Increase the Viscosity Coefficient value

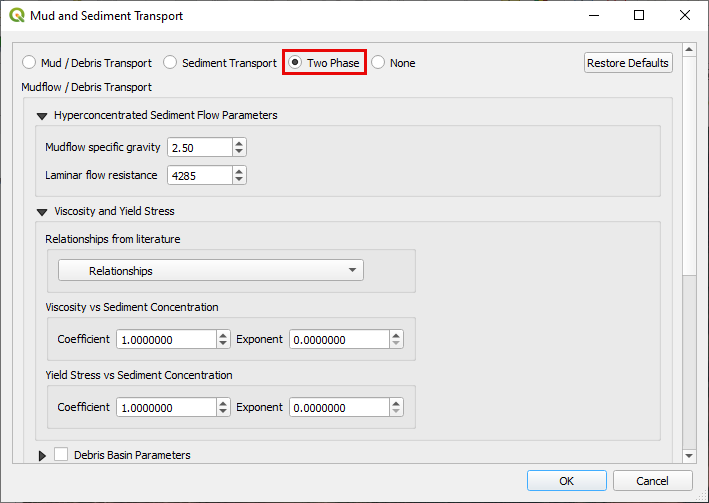(223, 335)
